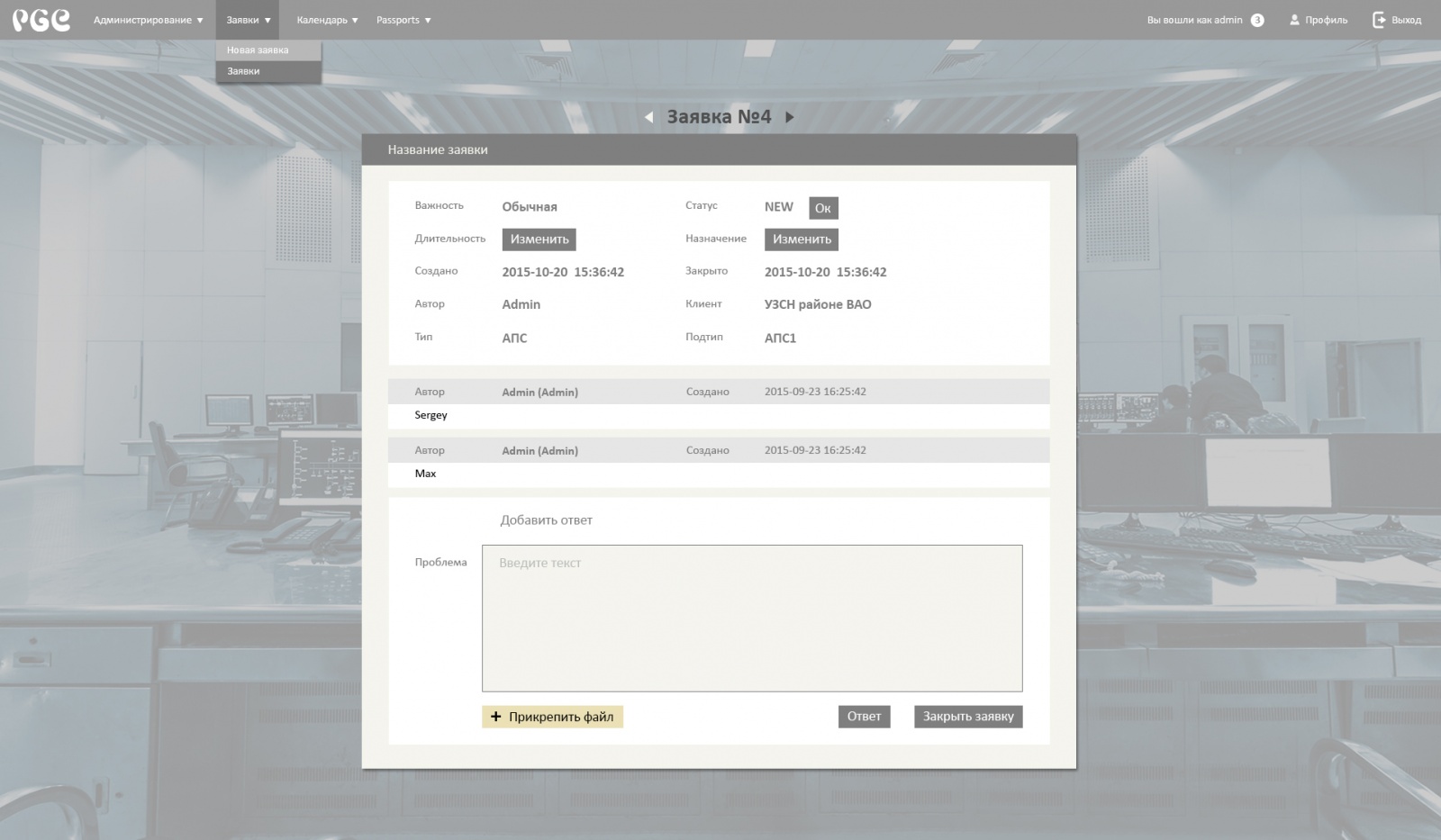
Task: Submit with the Ответ button
Action: point(864,717)
